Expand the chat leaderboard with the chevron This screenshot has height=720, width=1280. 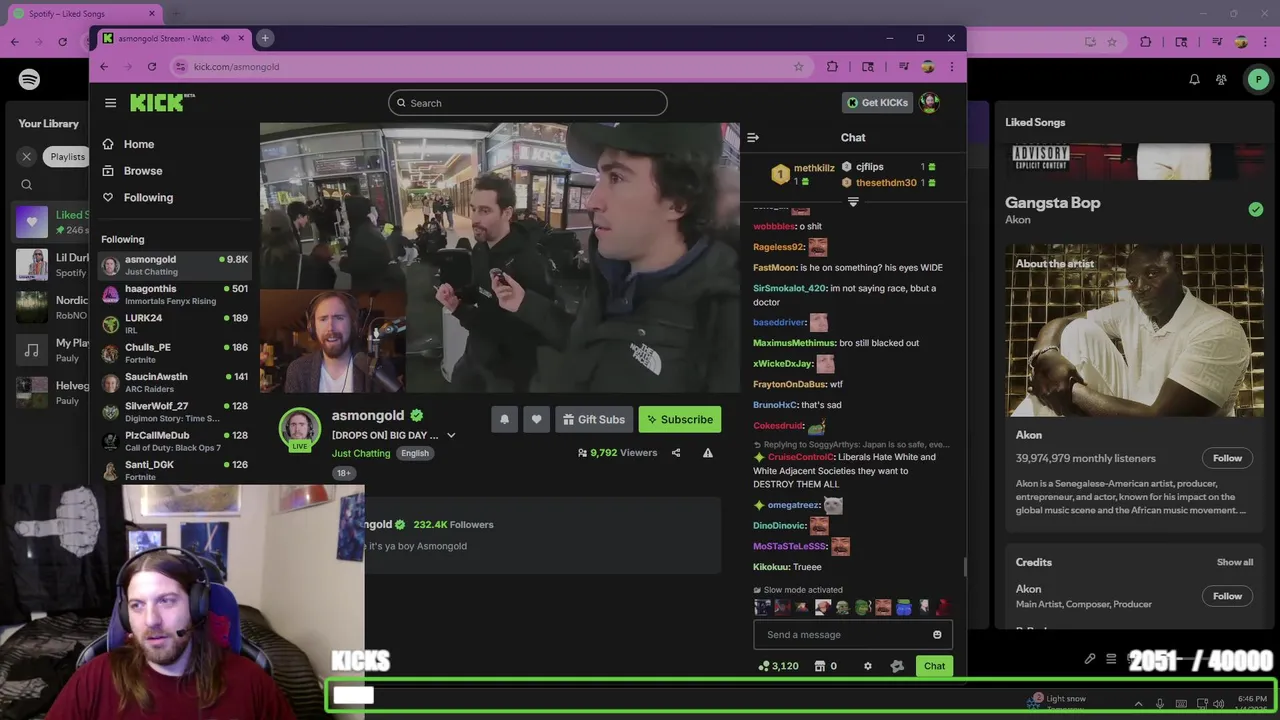click(853, 202)
